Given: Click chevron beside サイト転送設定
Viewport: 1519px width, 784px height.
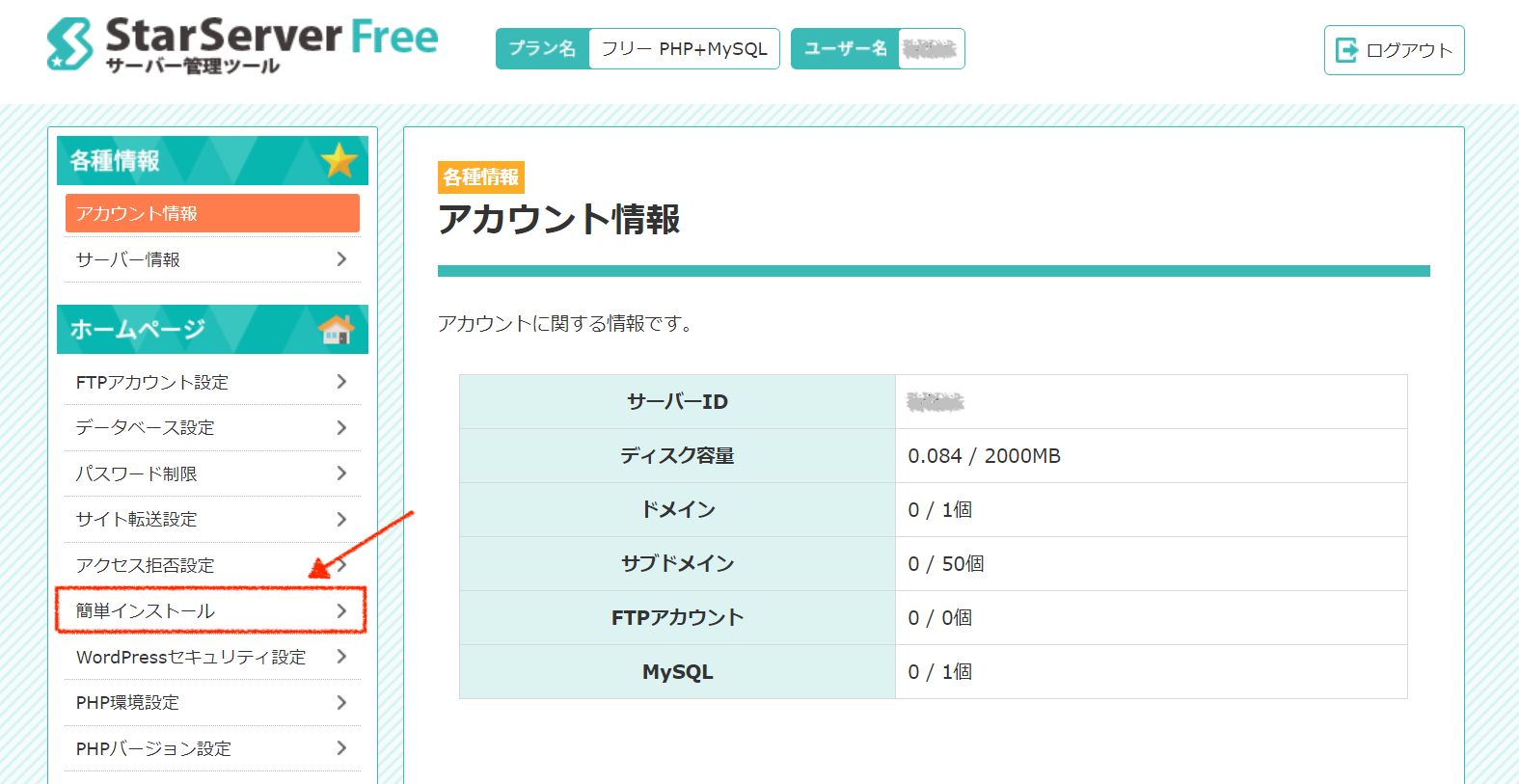Looking at the screenshot, I should pos(341,519).
